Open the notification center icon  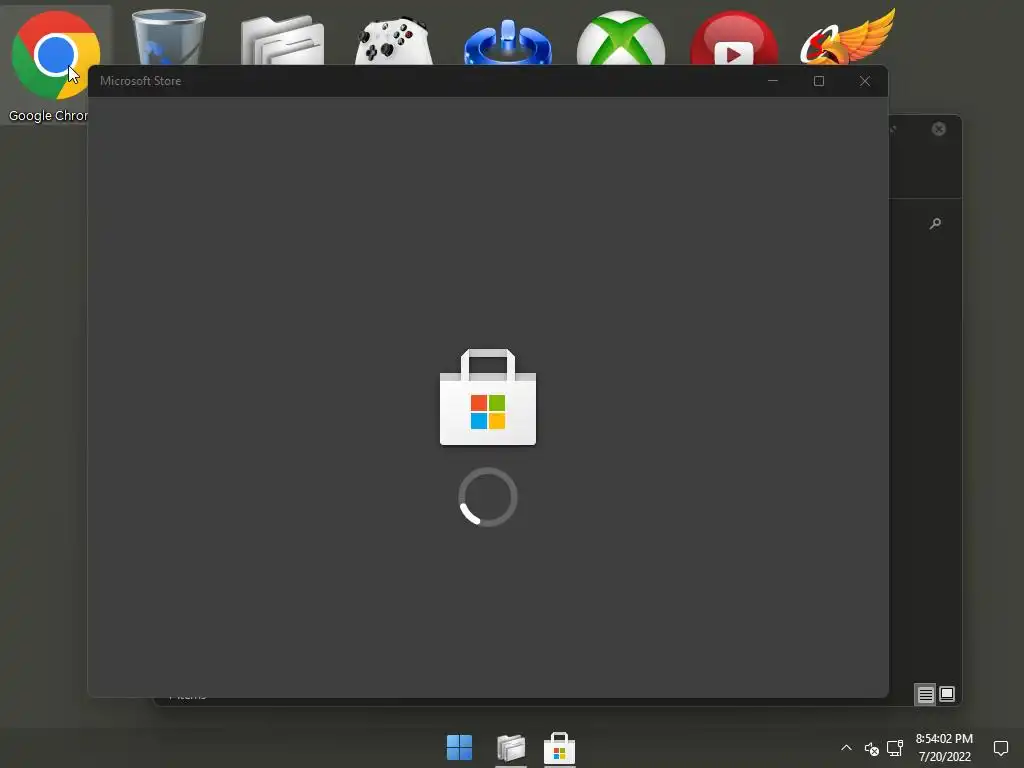1000,748
